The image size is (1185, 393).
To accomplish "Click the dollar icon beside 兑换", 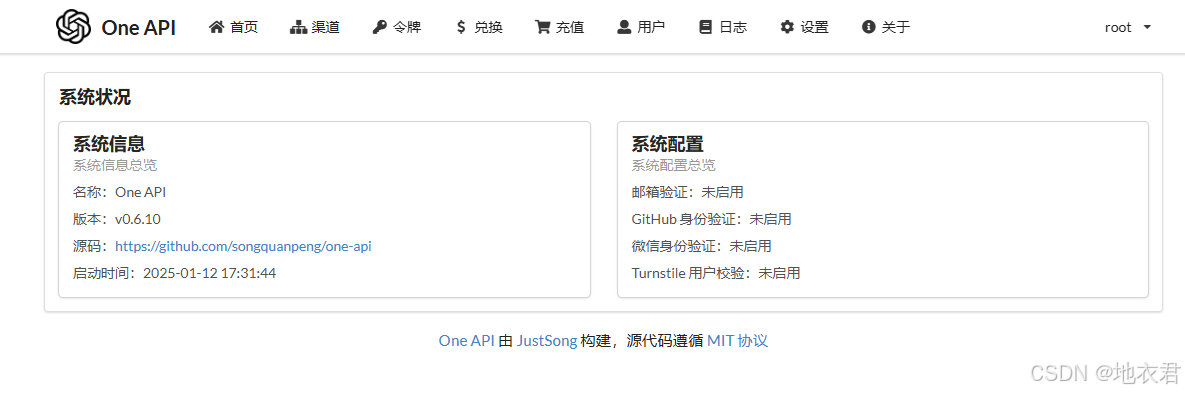I will pos(461,27).
